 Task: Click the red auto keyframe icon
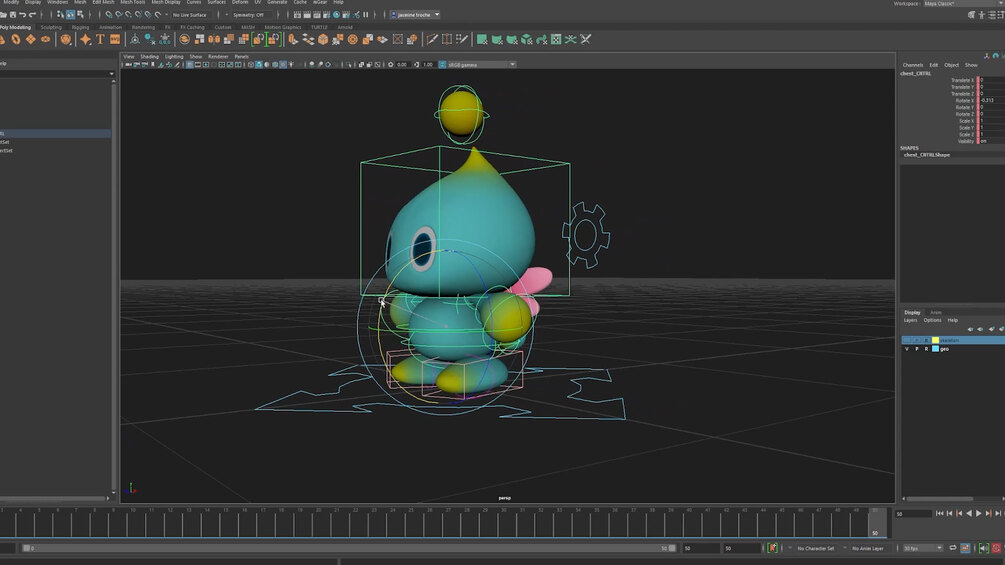click(x=996, y=548)
